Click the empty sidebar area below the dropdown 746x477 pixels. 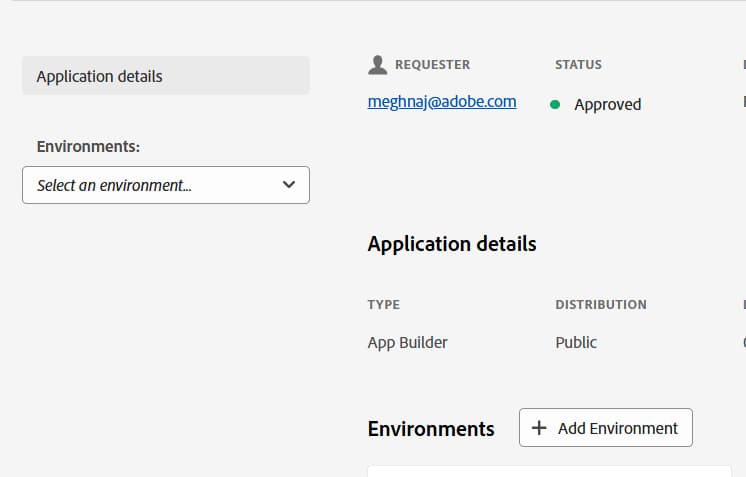(166, 330)
